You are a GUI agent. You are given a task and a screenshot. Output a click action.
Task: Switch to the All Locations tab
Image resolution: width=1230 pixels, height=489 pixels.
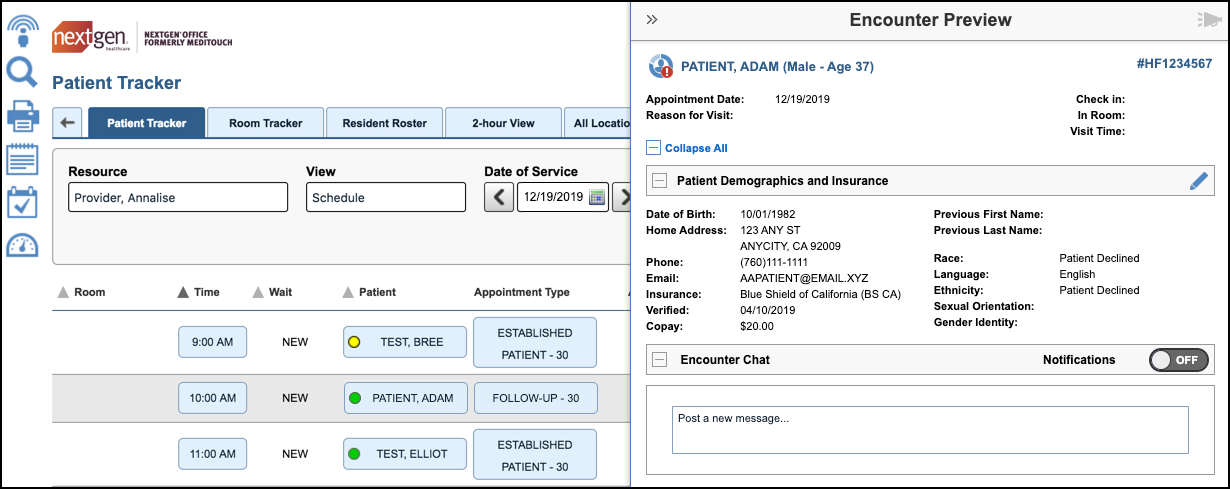598,123
